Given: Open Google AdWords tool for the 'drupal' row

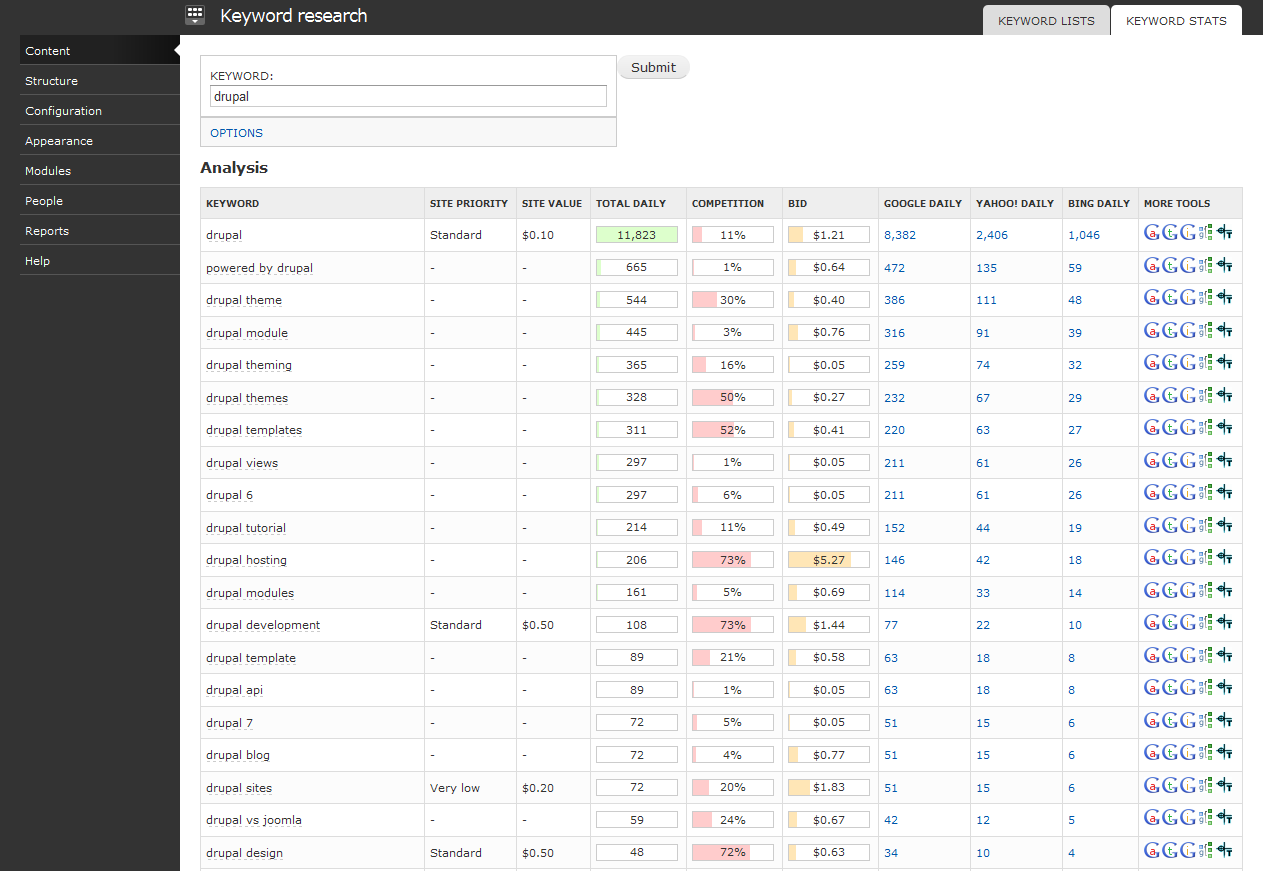Looking at the screenshot, I should pos(1152,234).
